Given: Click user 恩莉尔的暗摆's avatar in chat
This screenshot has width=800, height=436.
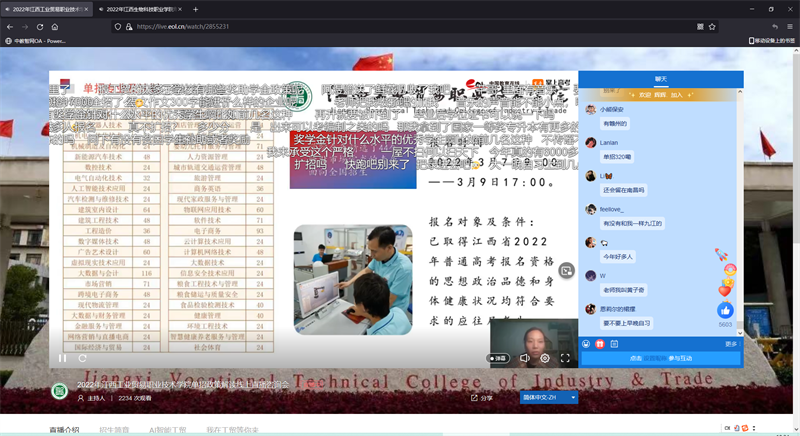Looking at the screenshot, I should (590, 309).
